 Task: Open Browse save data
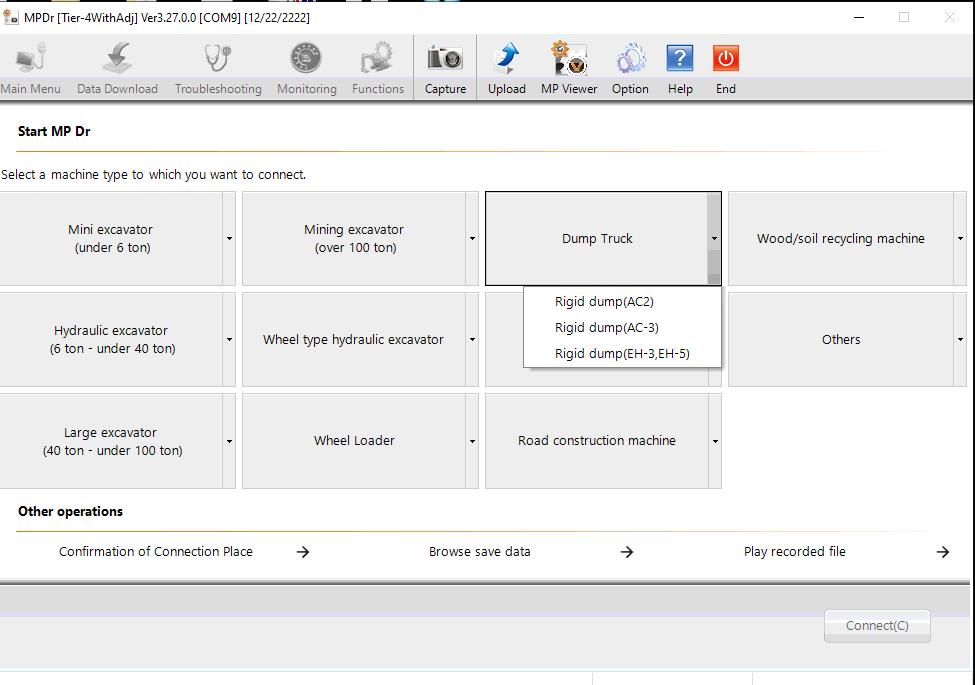(479, 551)
